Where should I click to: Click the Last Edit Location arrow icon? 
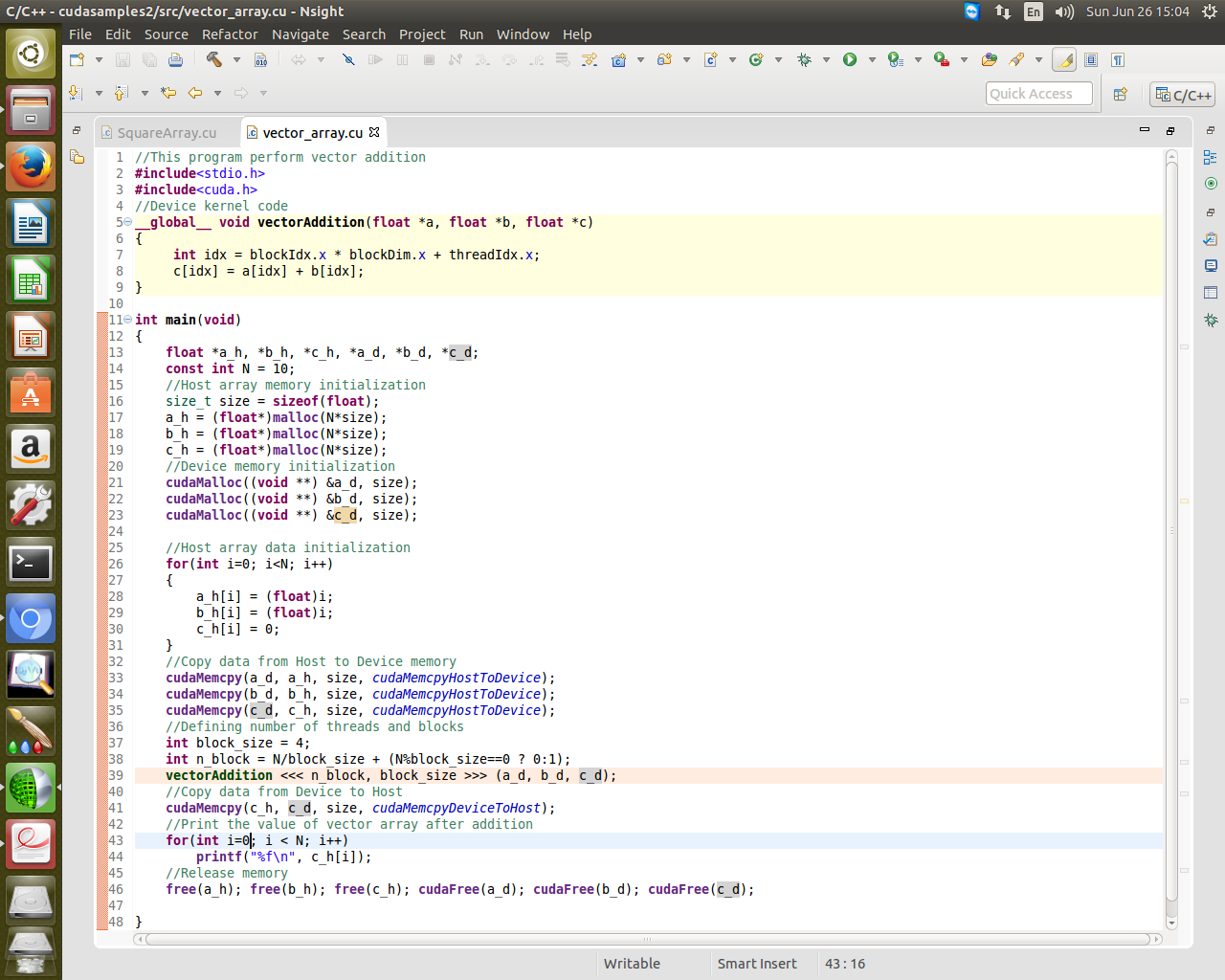[168, 93]
